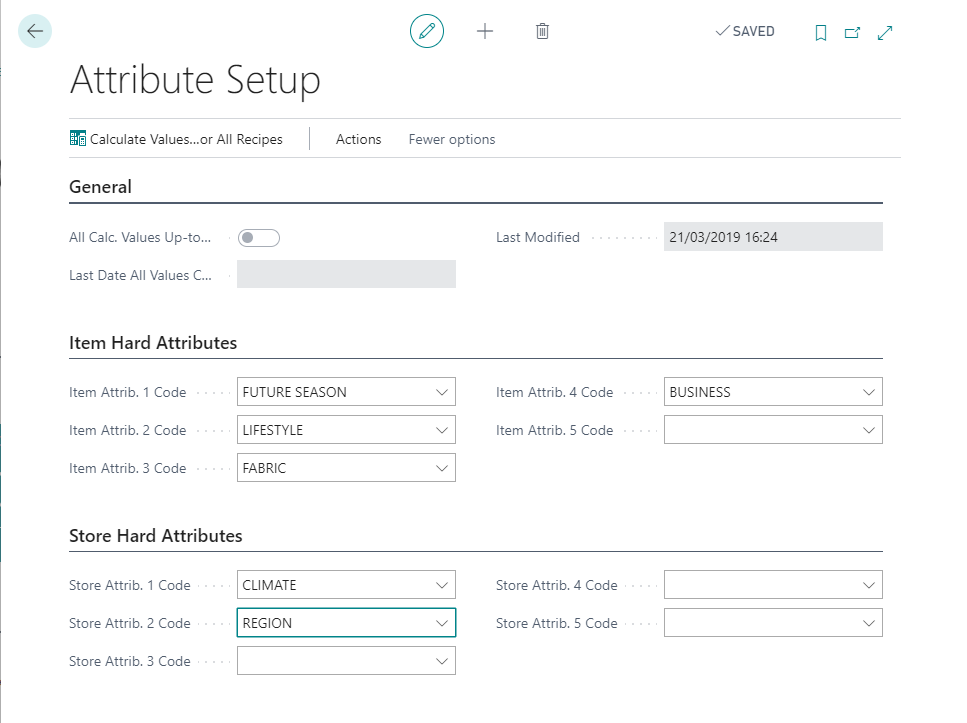Expand the Item Attrib. 4 Code dropdown
967x723 pixels.
click(x=869, y=393)
